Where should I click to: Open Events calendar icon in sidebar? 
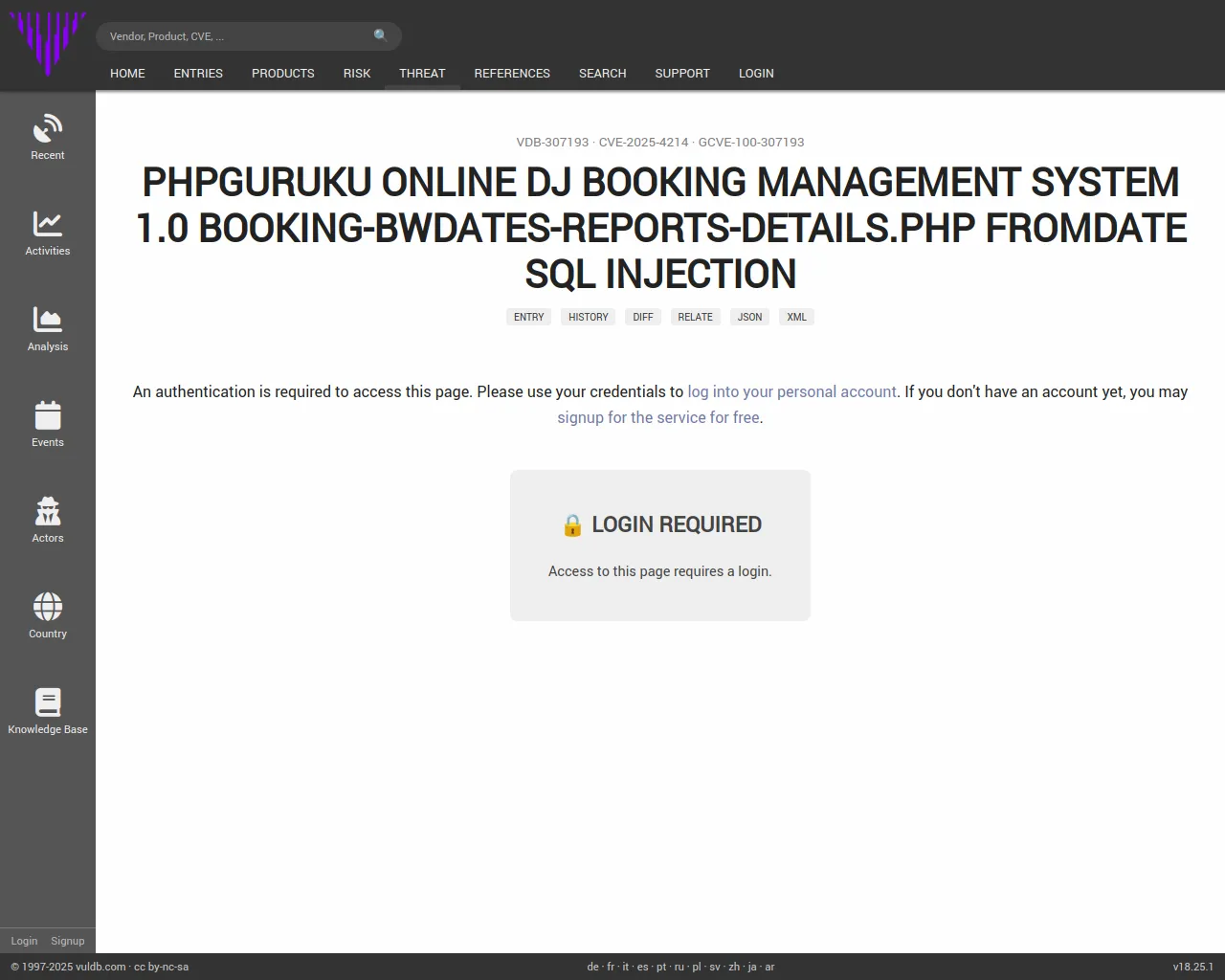coord(48,414)
